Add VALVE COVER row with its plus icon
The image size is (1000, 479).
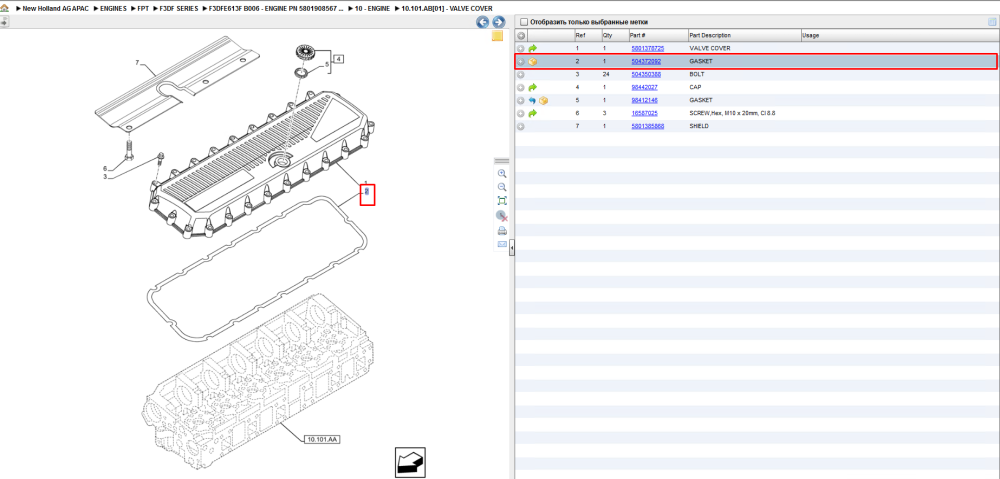(x=521, y=48)
